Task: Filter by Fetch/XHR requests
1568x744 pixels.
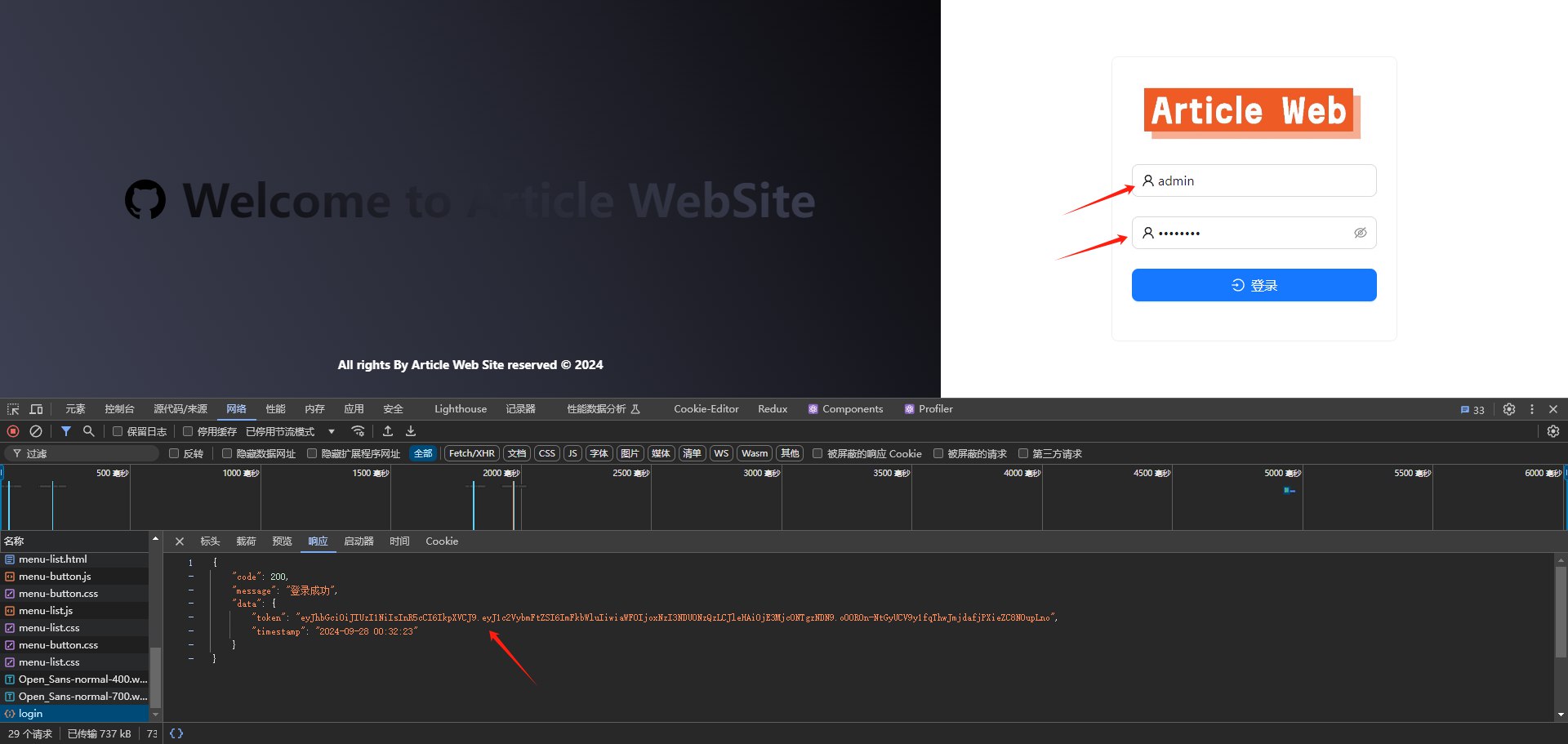Action: coord(471,453)
